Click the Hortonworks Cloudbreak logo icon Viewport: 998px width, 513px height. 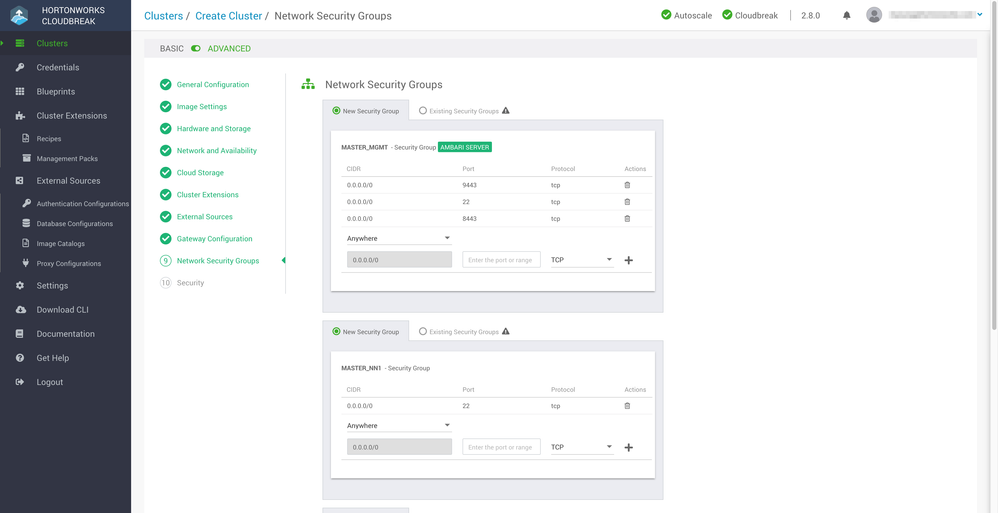(20, 15)
